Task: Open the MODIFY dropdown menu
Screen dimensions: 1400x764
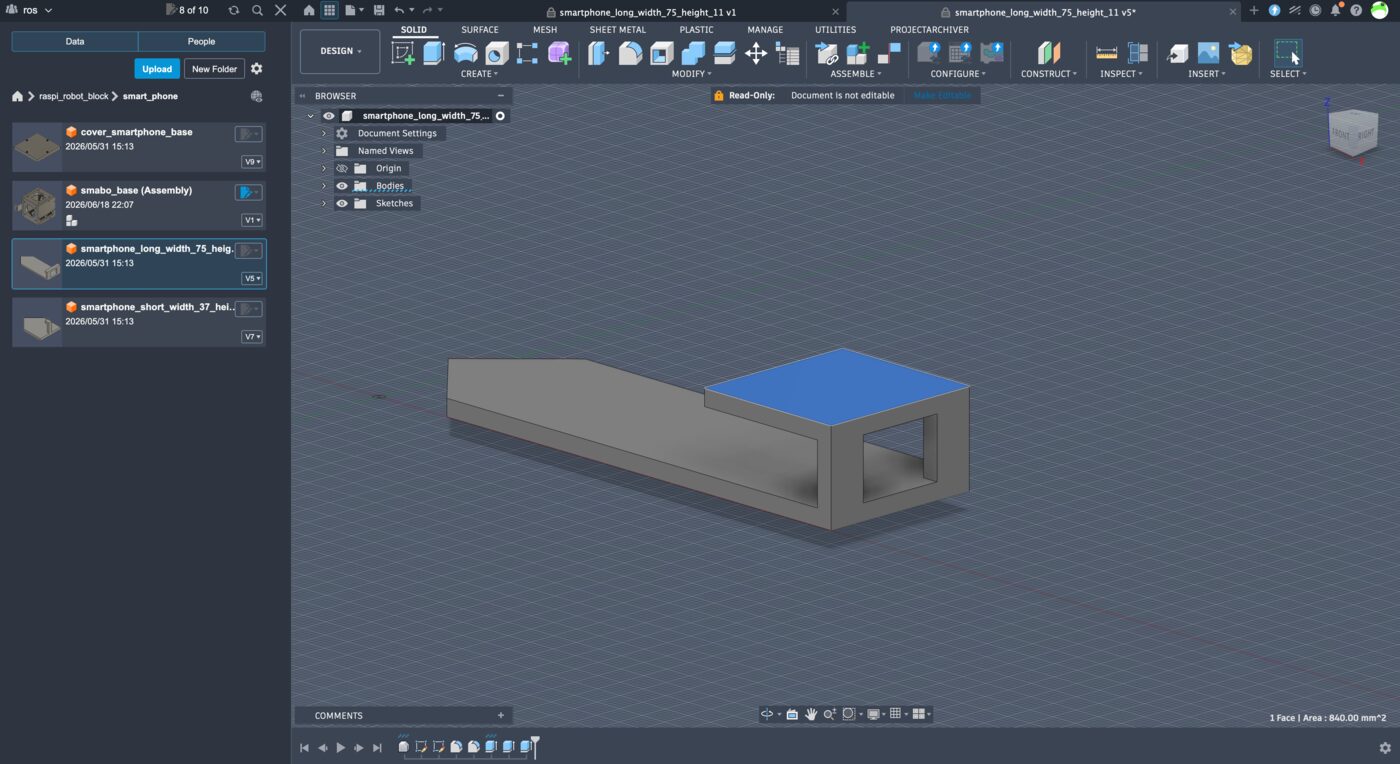Action: click(692, 74)
